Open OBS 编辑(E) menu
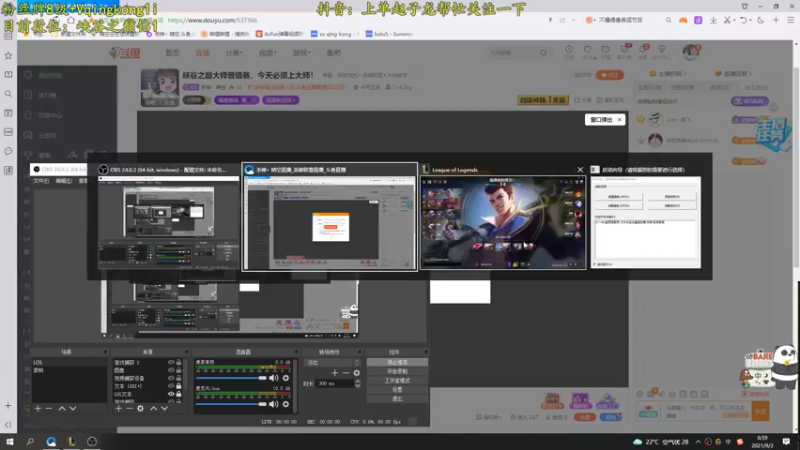The width and height of the screenshot is (800, 450). point(64,181)
